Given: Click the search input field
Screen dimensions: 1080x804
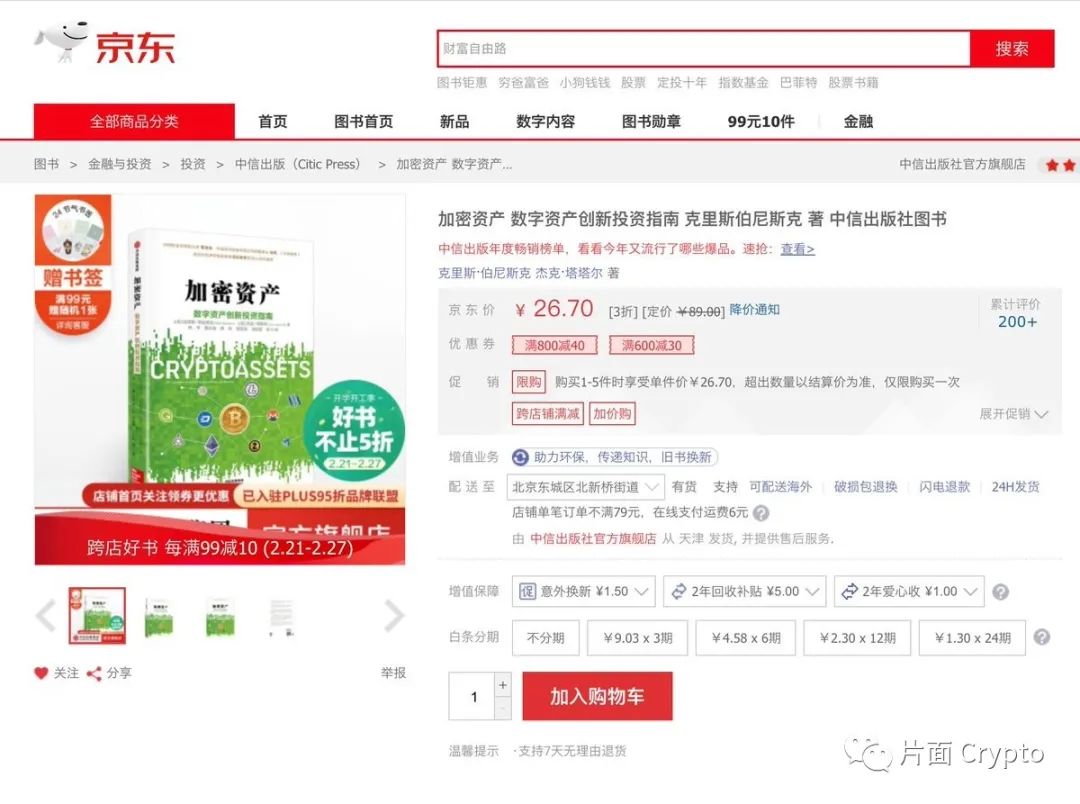Looking at the screenshot, I should [703, 48].
